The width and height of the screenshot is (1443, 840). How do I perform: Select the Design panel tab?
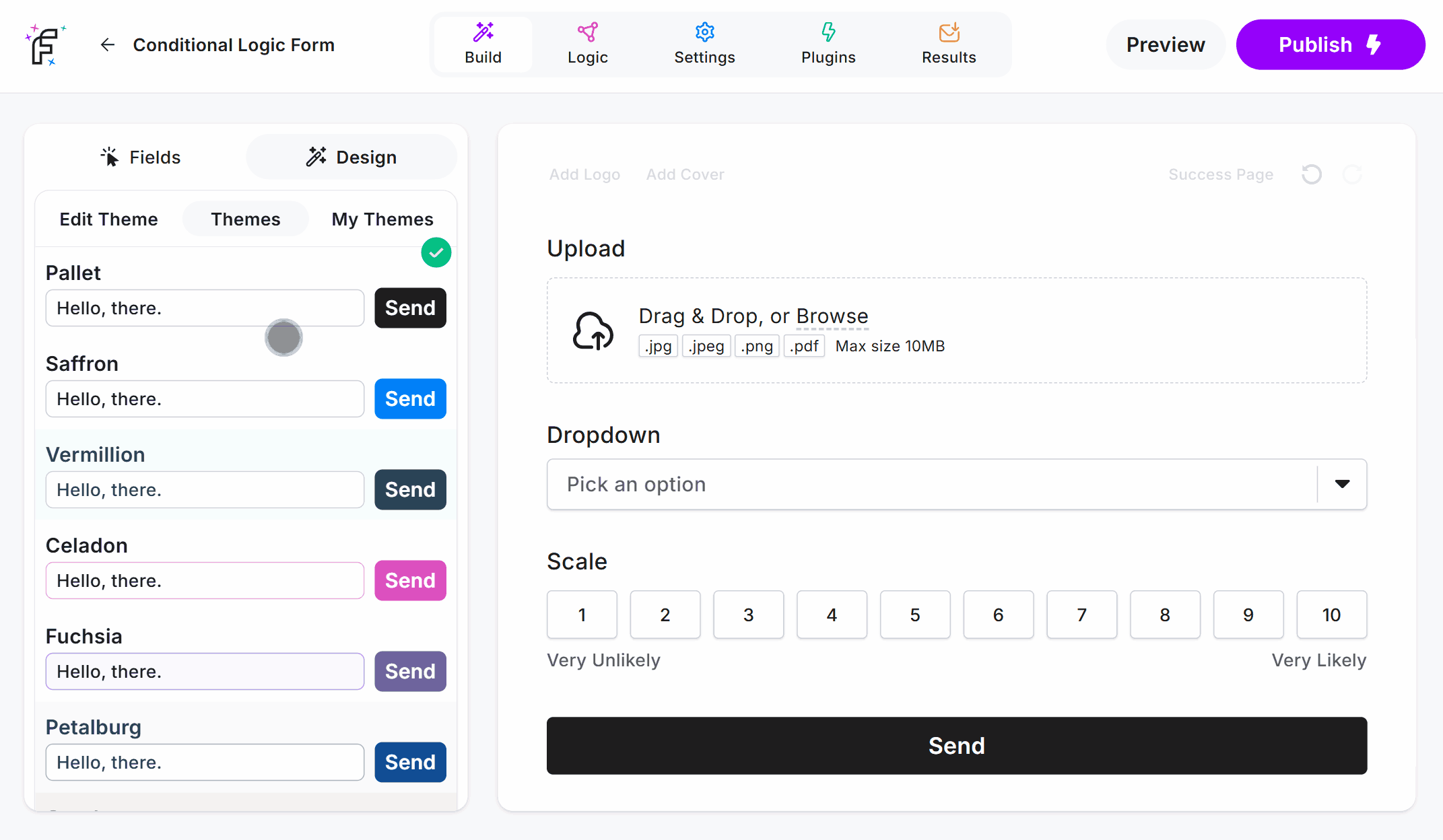[x=351, y=157]
